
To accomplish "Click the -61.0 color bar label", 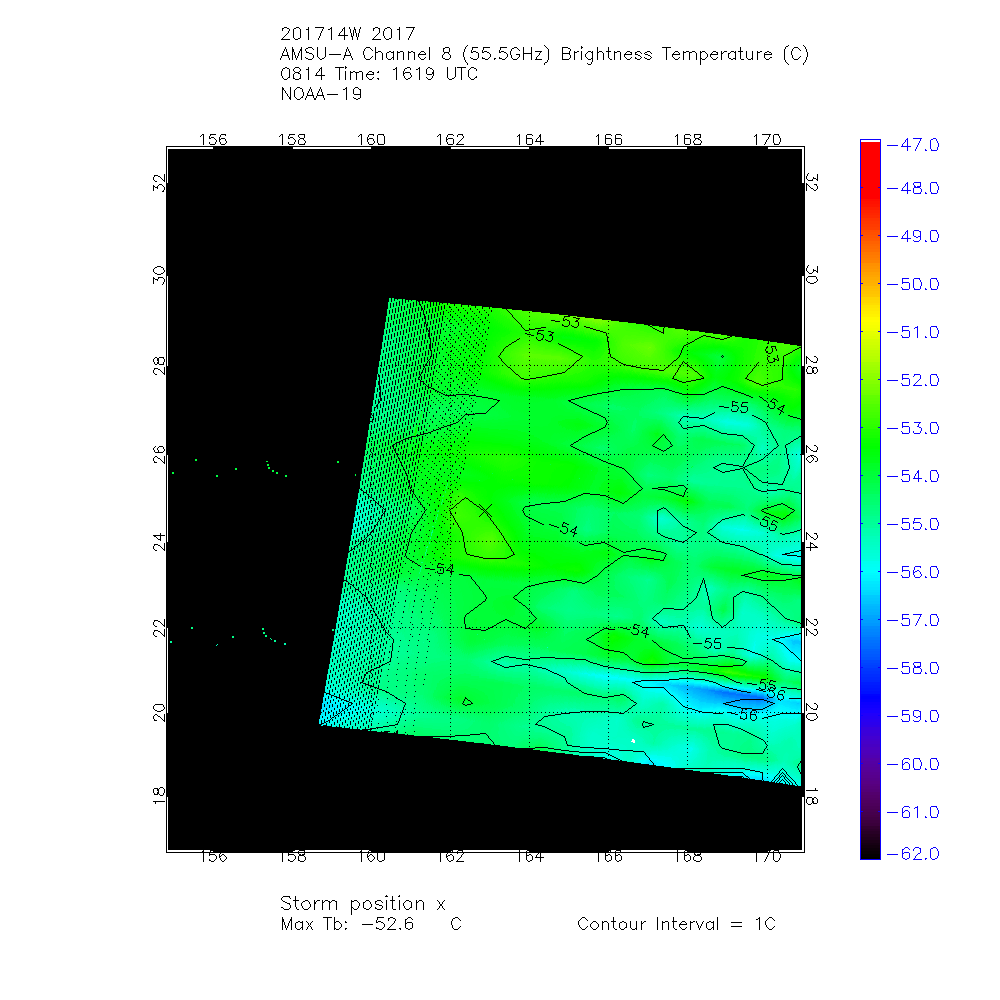I will point(913,812).
